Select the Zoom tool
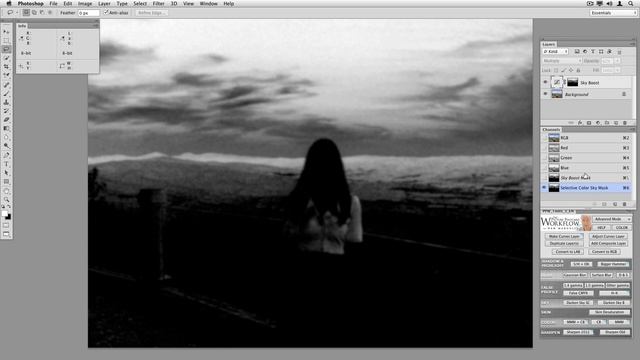Viewport: 640px width, 360px height. [6, 199]
